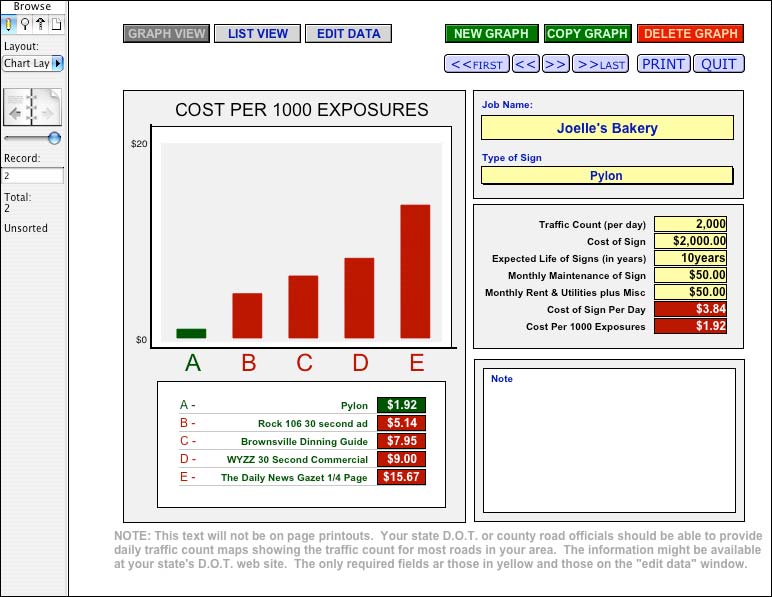
Task: Click the PRINT button
Action: tap(663, 64)
